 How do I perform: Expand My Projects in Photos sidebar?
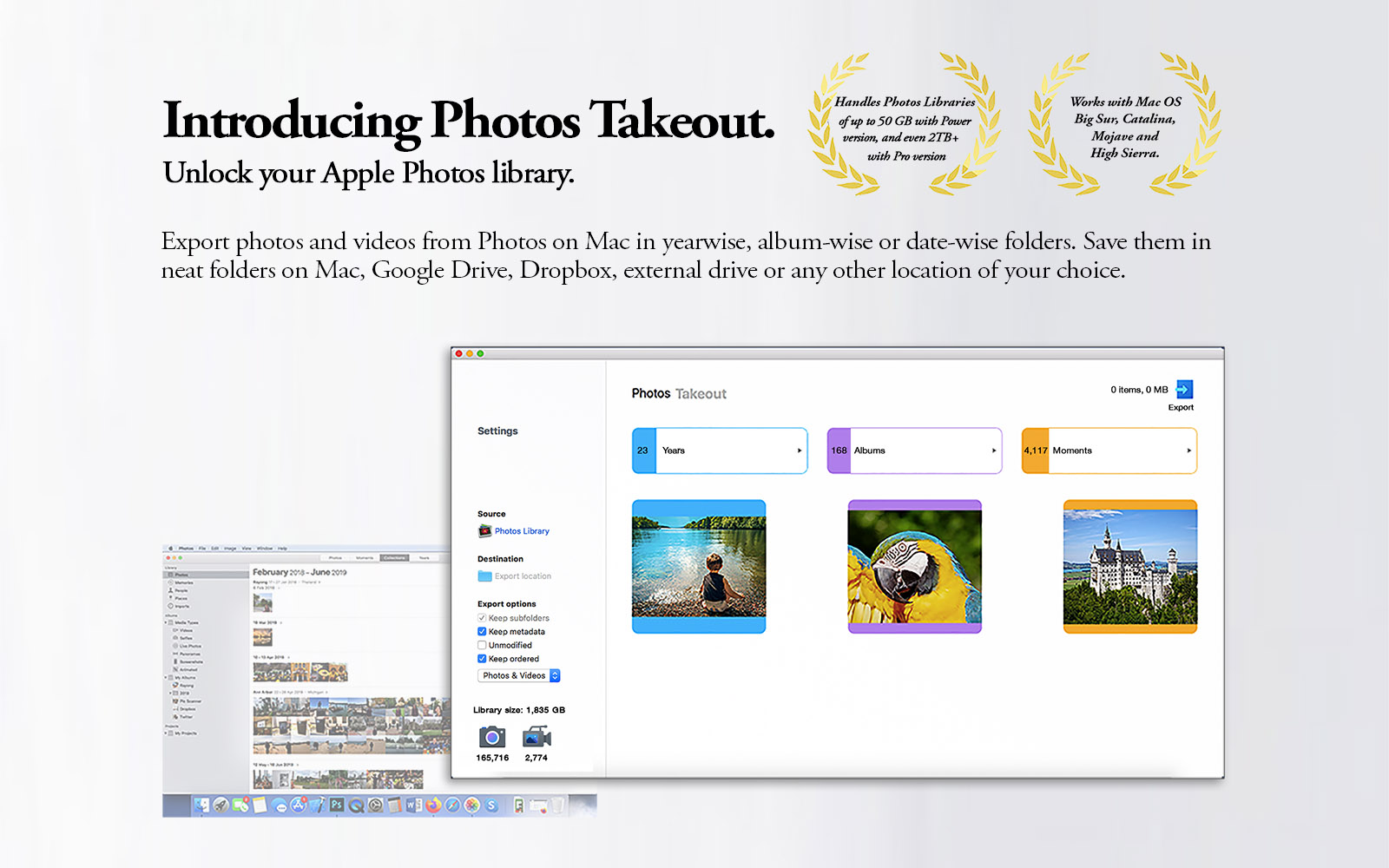tap(166, 733)
